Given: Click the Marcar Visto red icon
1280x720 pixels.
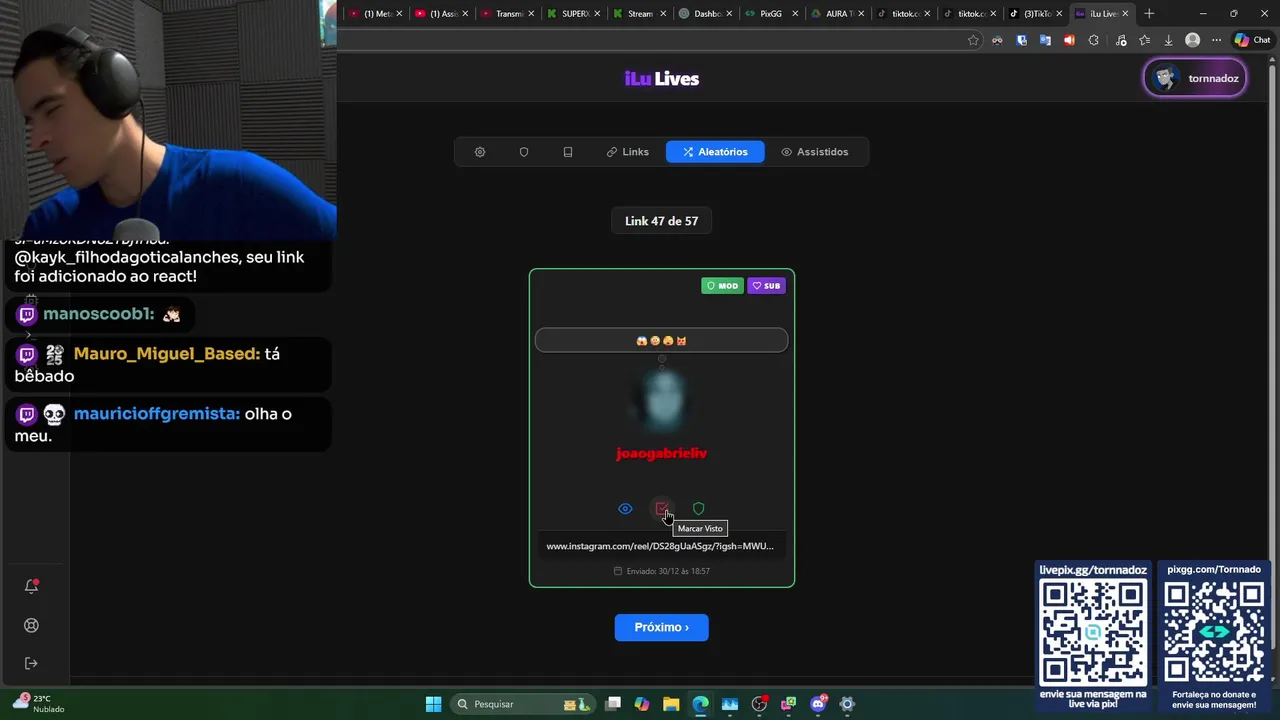Looking at the screenshot, I should click(x=661, y=509).
